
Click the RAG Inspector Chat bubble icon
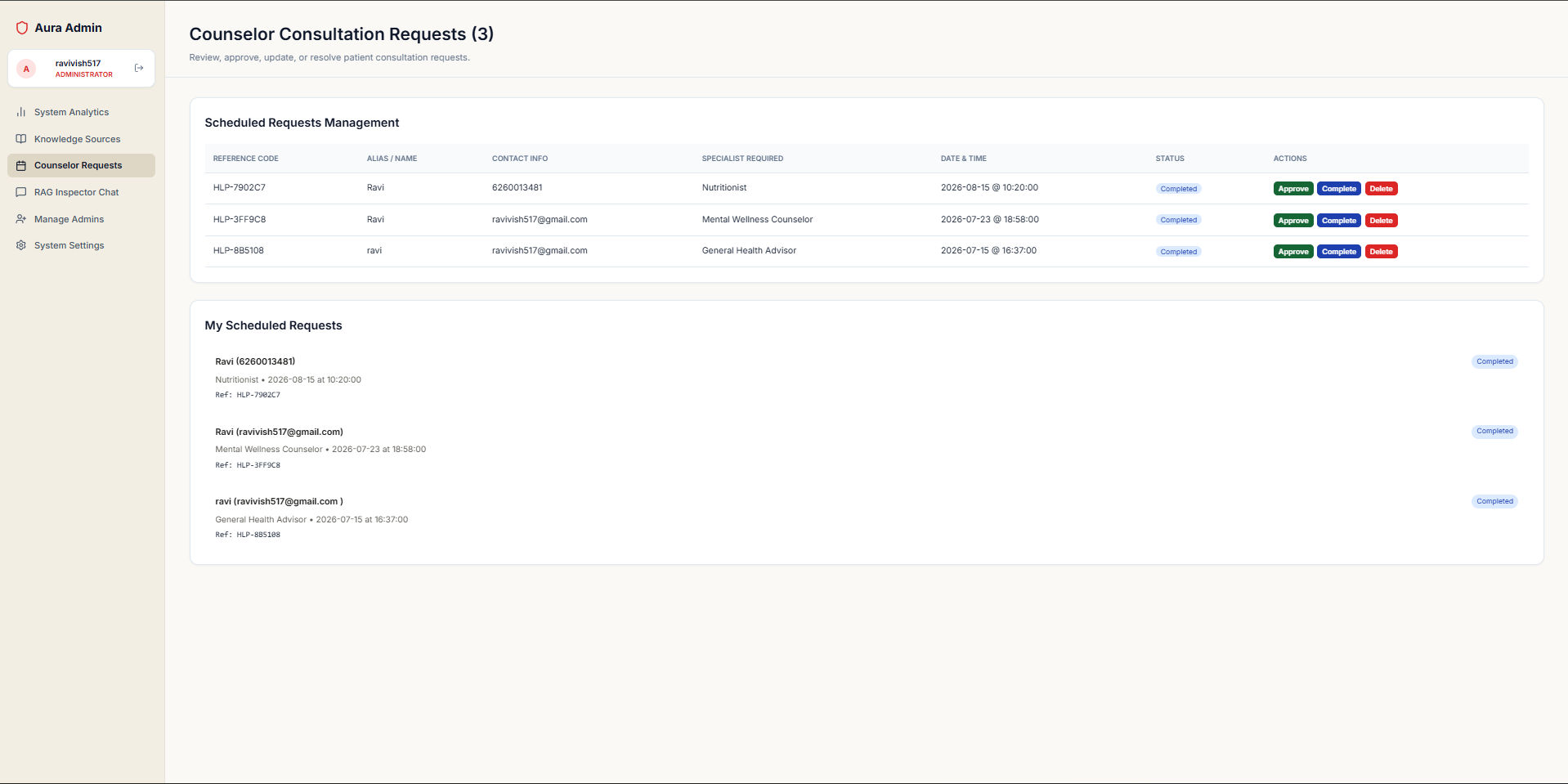(21, 192)
